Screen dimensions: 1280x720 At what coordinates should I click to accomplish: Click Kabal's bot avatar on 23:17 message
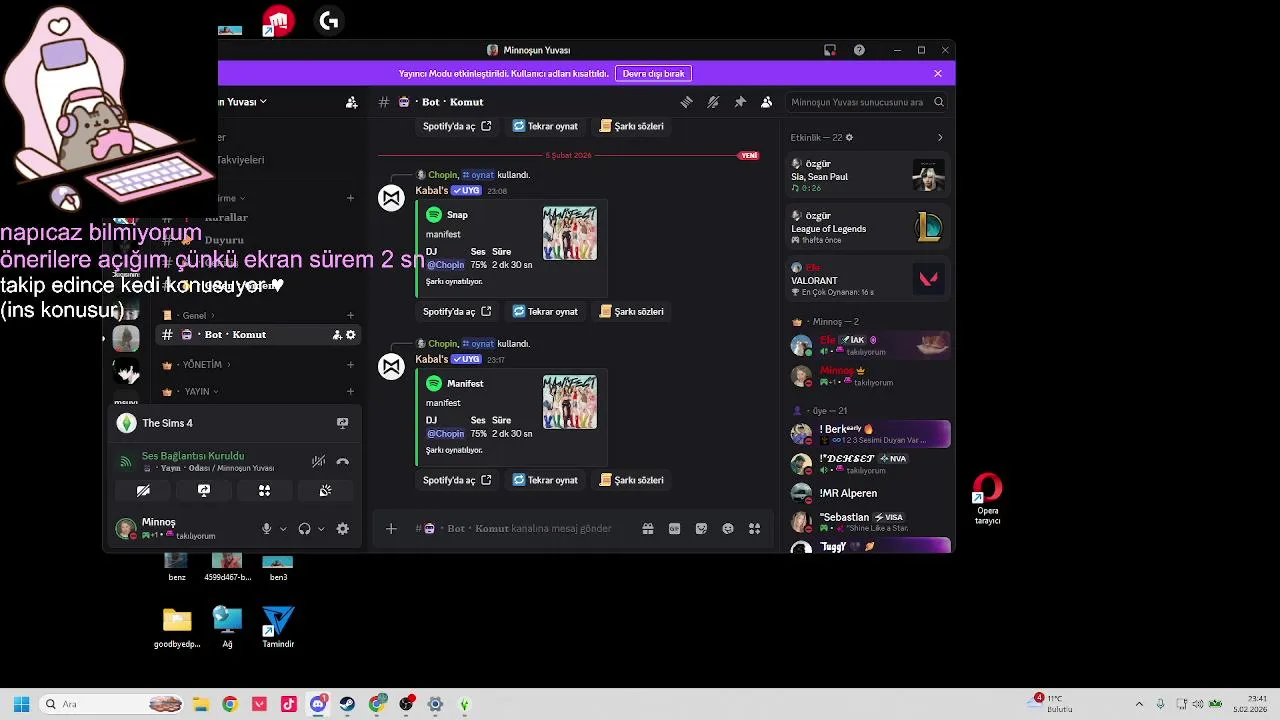point(391,367)
